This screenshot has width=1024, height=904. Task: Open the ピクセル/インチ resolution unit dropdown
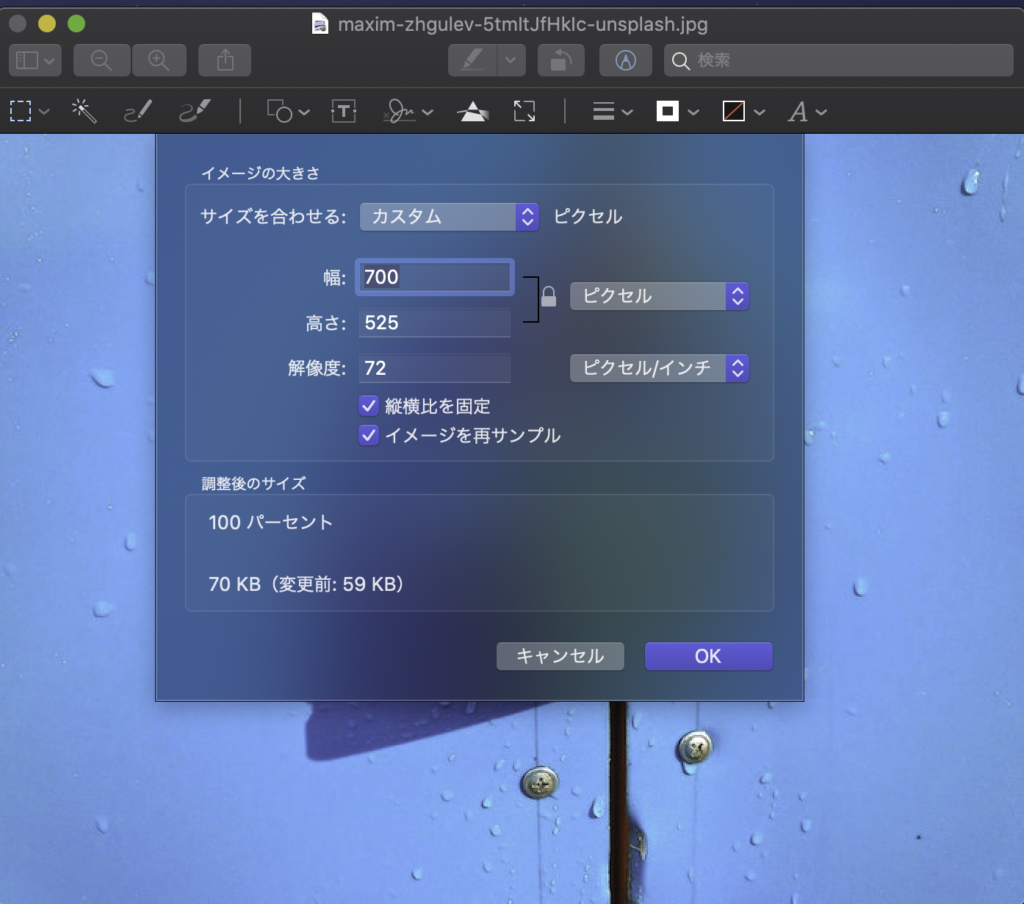click(x=660, y=368)
